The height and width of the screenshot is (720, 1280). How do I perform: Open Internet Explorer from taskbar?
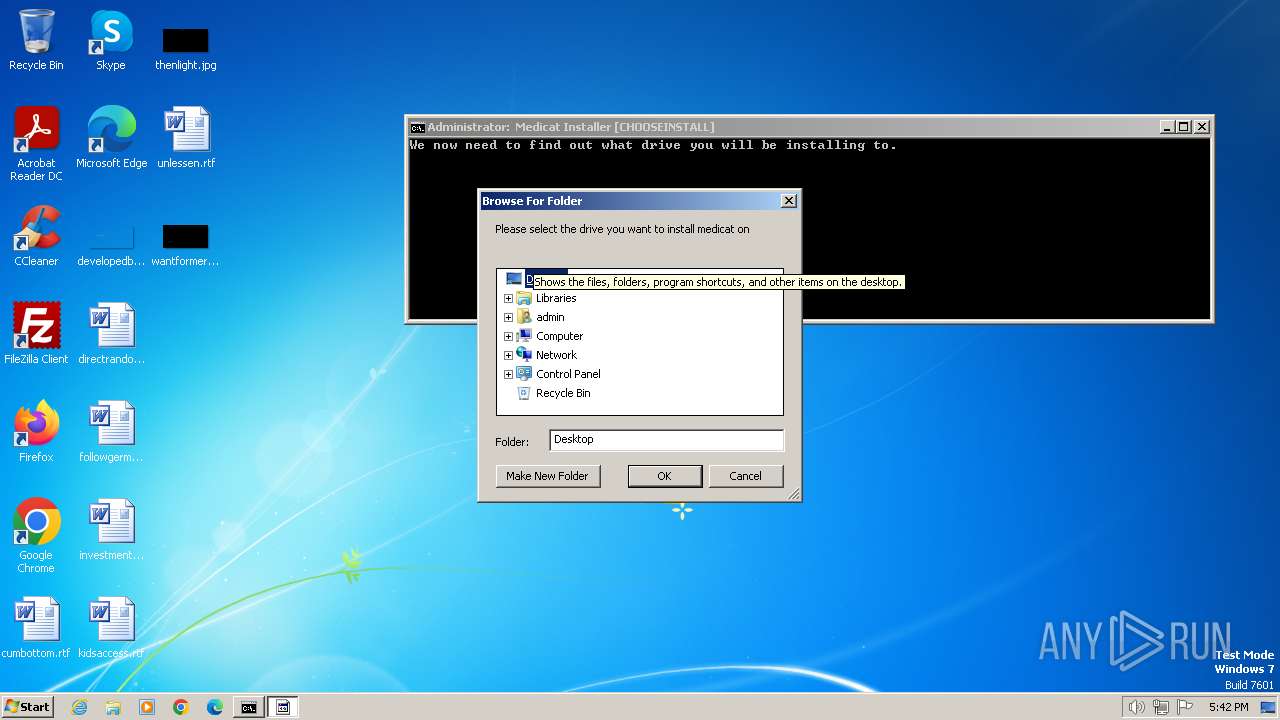pos(79,707)
